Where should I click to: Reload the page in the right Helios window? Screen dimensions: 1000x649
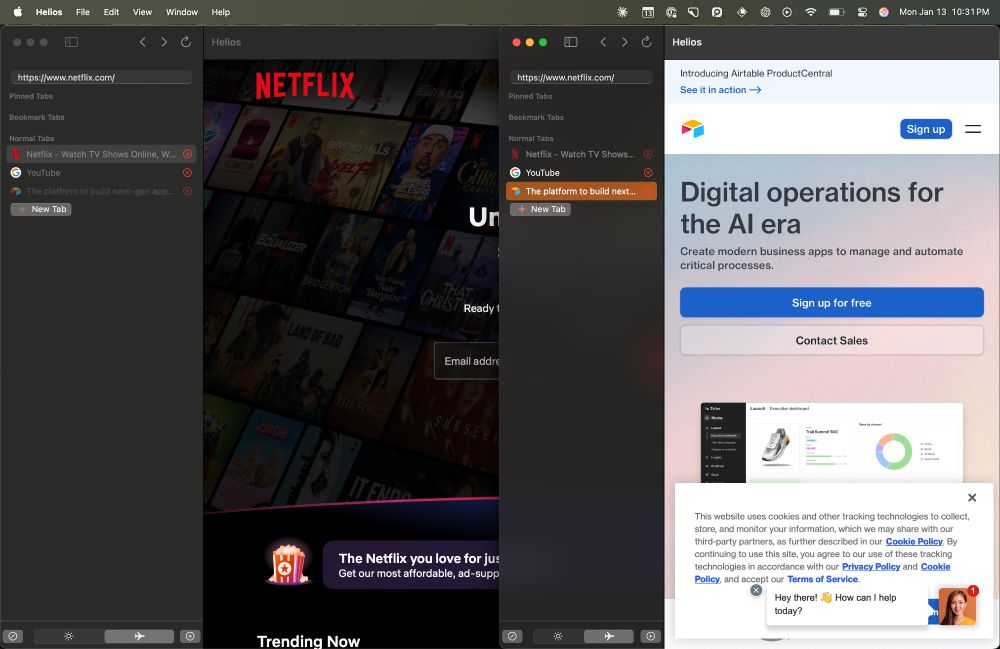point(647,41)
